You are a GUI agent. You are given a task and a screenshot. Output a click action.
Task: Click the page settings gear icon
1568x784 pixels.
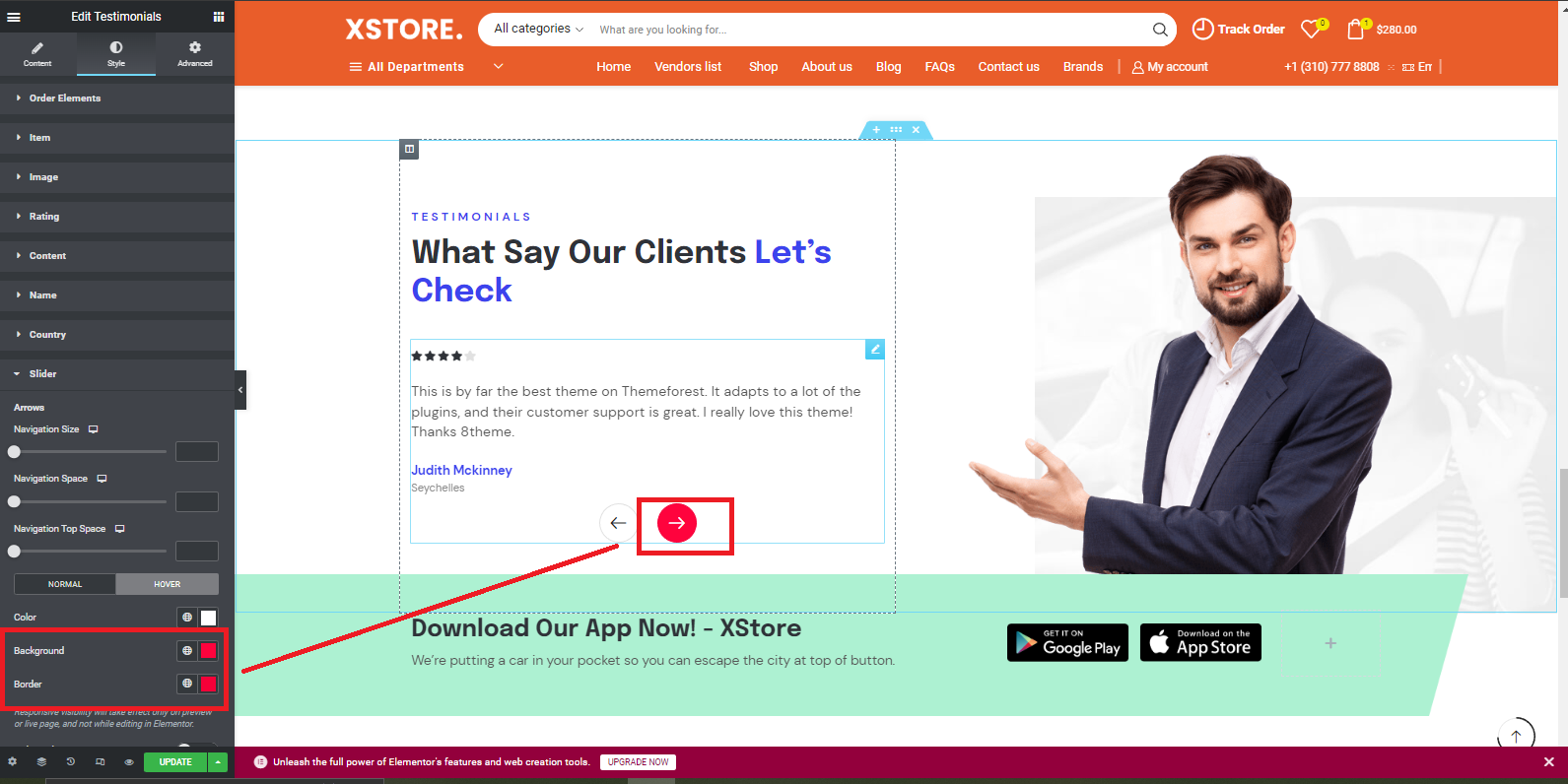[x=12, y=761]
